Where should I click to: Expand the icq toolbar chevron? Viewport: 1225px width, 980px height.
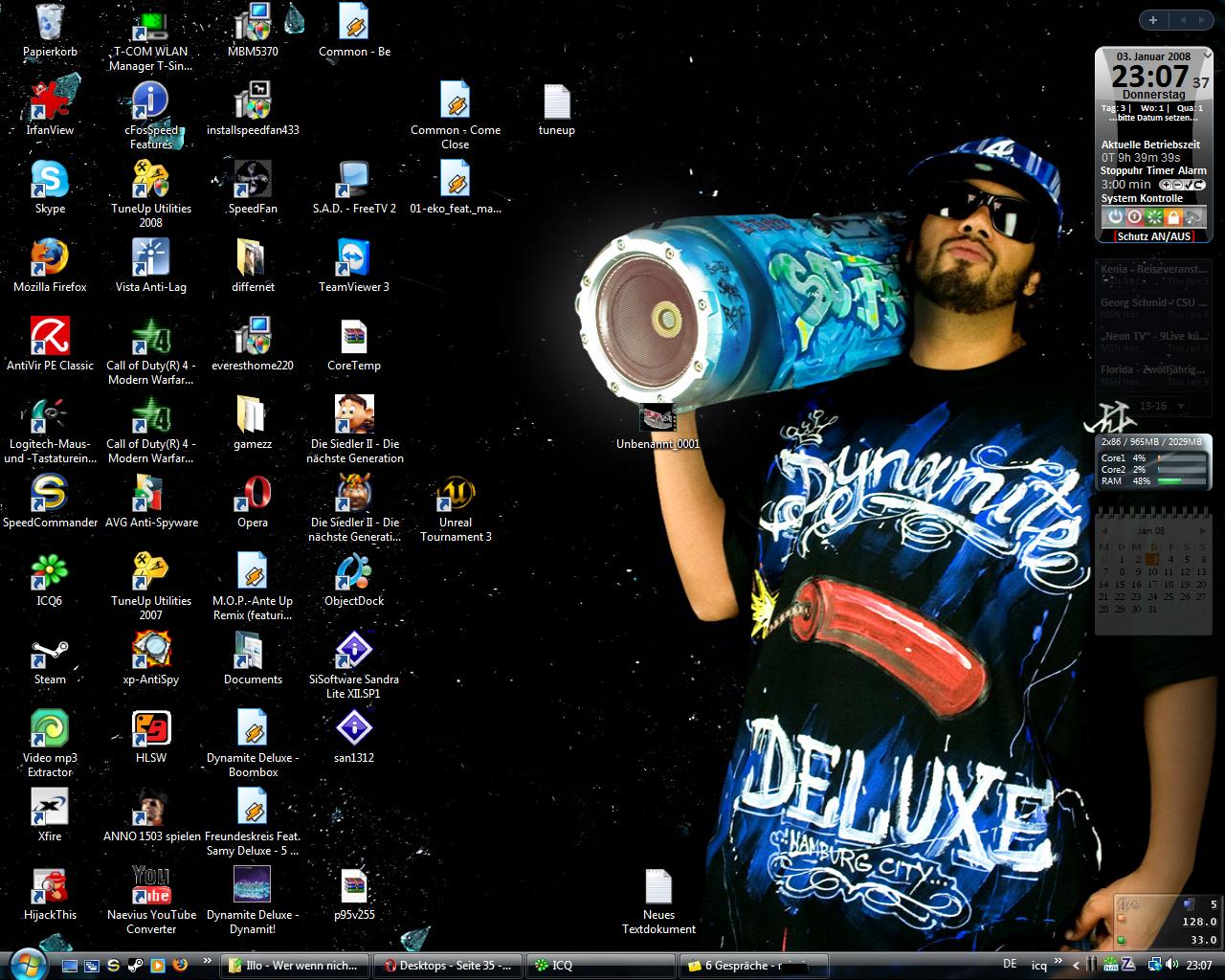tap(1058, 960)
